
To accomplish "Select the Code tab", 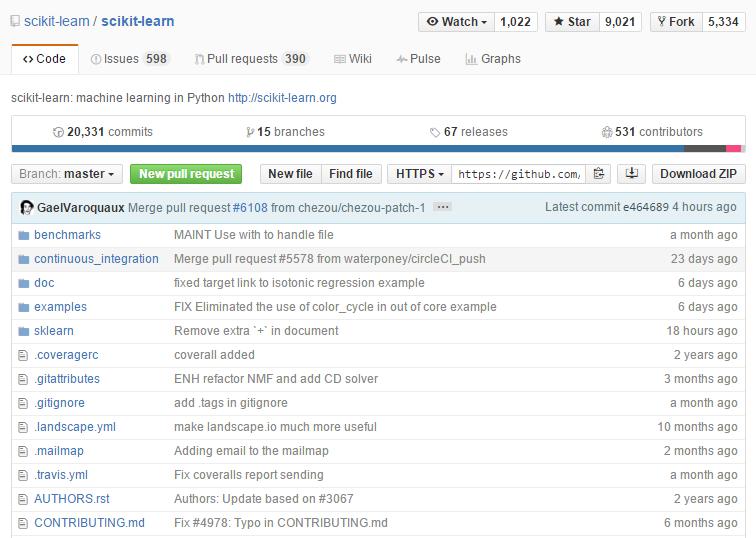I will (x=44, y=59).
